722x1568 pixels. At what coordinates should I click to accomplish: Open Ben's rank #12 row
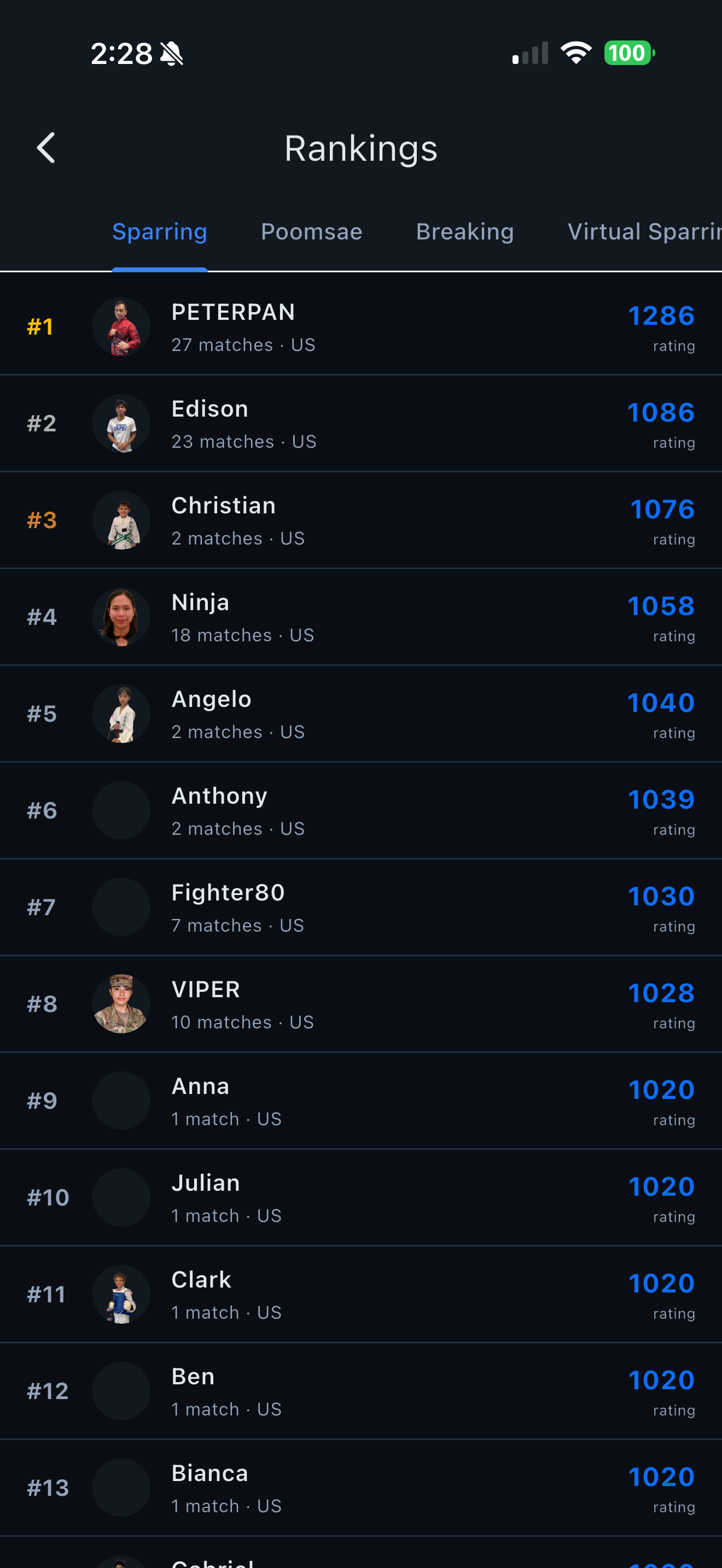point(361,1391)
